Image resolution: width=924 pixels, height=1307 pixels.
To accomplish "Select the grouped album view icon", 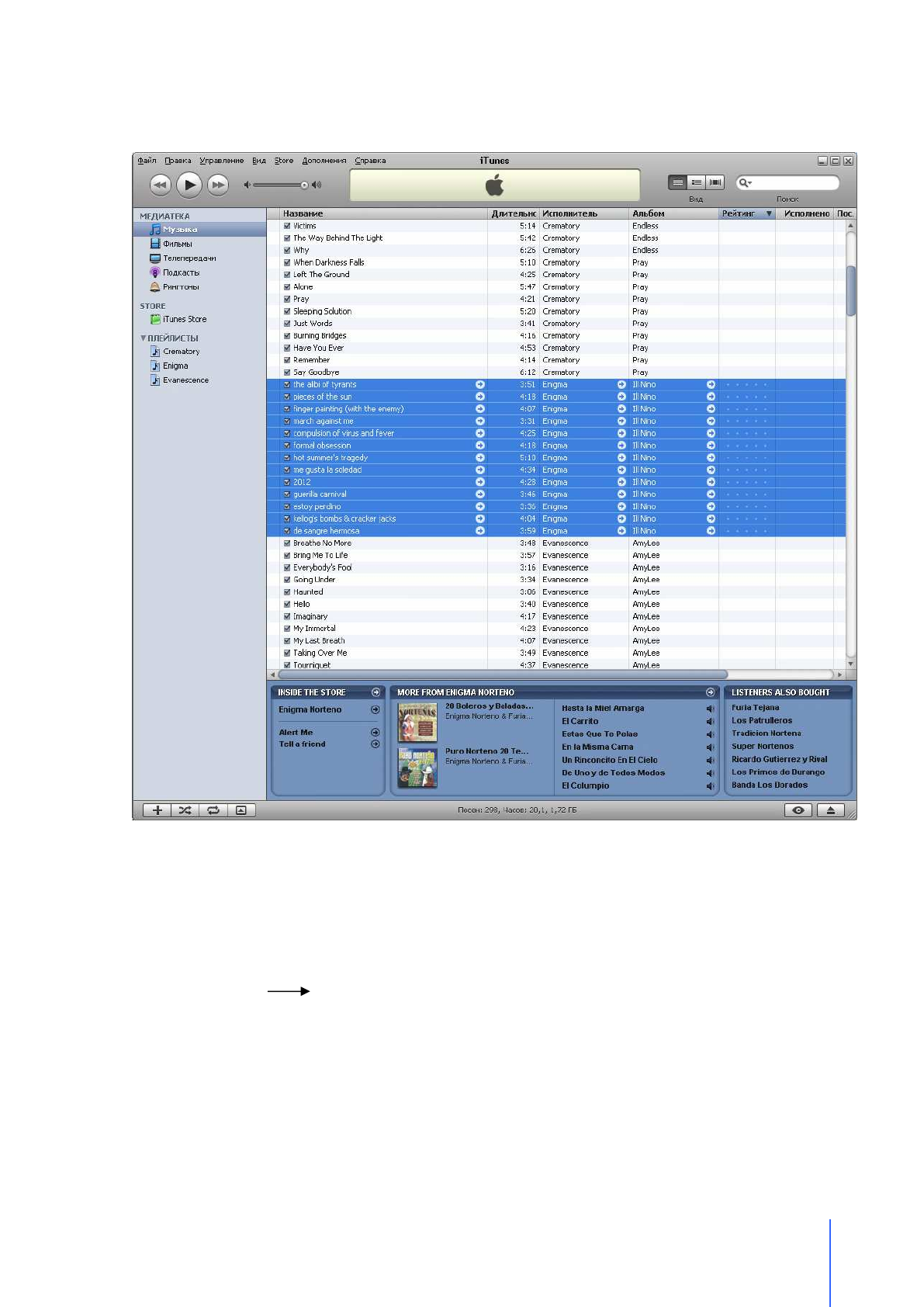I will click(x=697, y=182).
